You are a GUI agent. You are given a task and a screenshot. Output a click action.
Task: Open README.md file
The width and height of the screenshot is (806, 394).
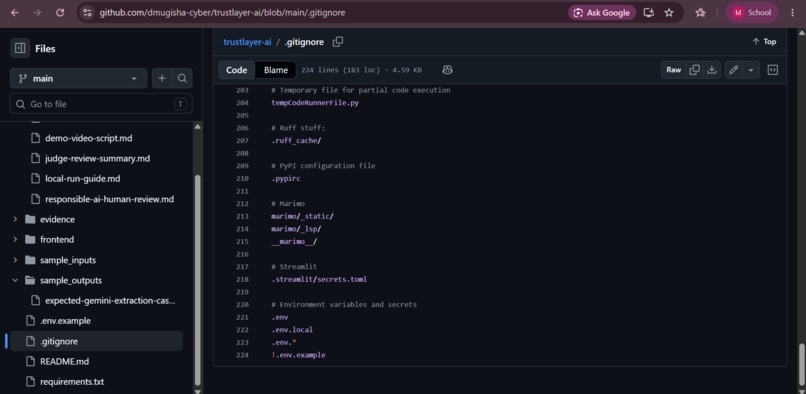pyautogui.click(x=64, y=362)
